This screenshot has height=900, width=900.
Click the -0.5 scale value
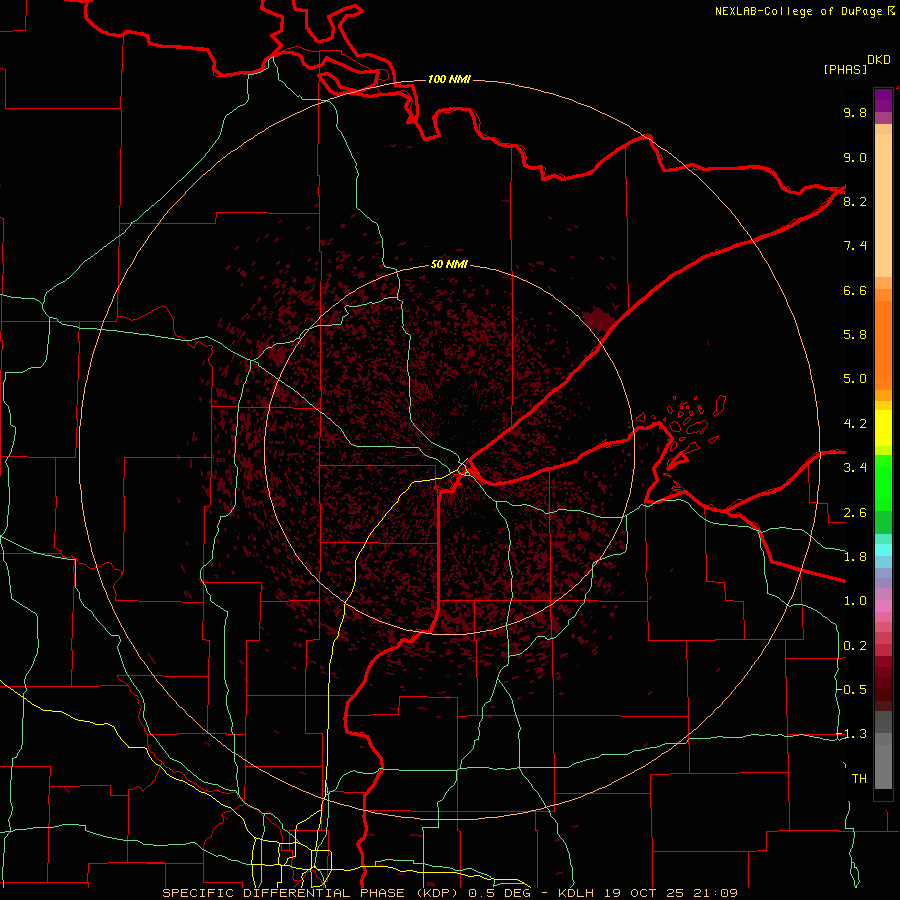coord(852,690)
